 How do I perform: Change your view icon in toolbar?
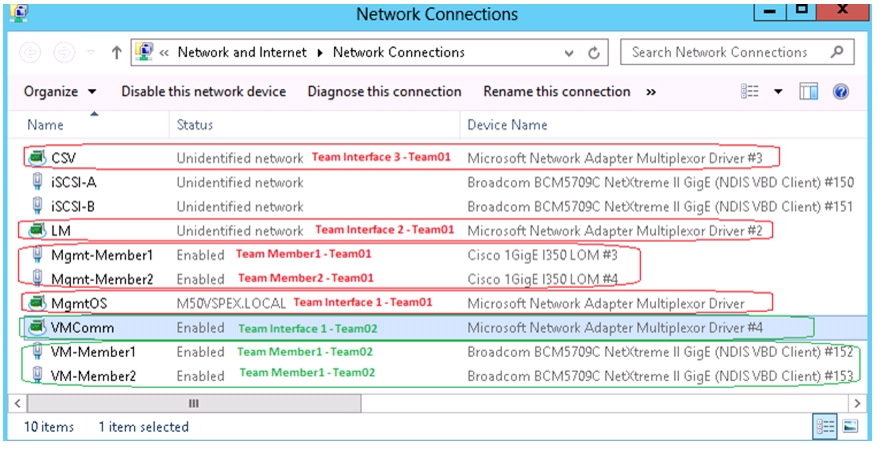750,91
